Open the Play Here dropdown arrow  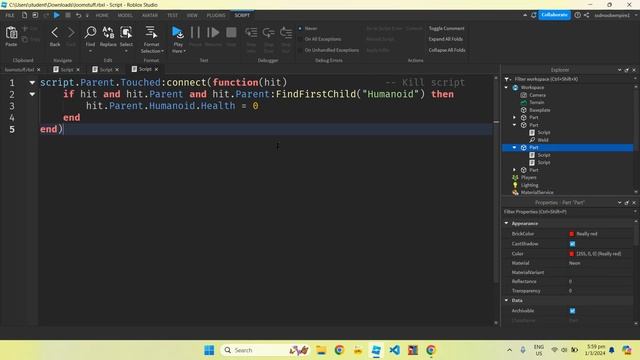(184, 51)
